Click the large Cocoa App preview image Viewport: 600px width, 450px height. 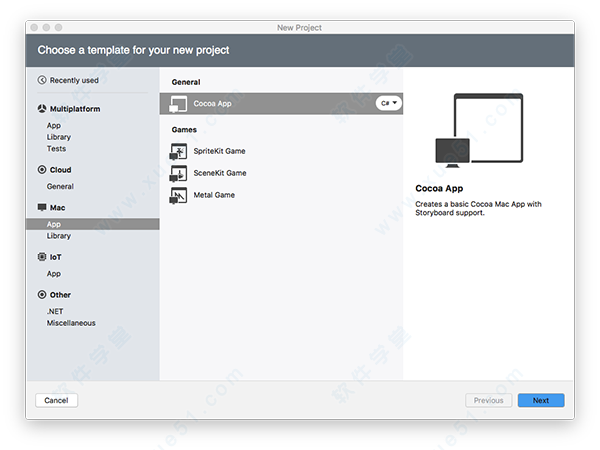pos(479,130)
